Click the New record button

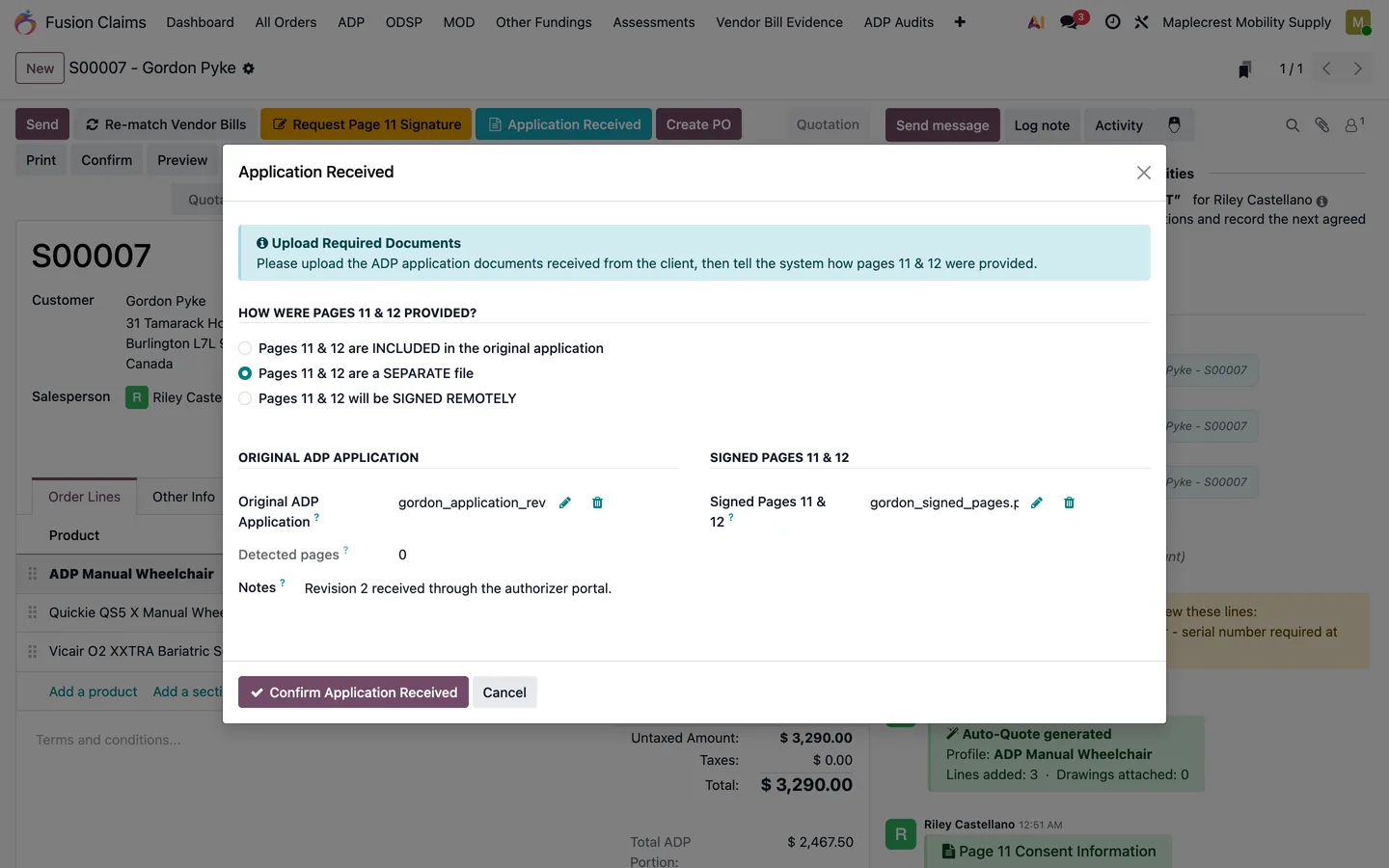coord(40,68)
